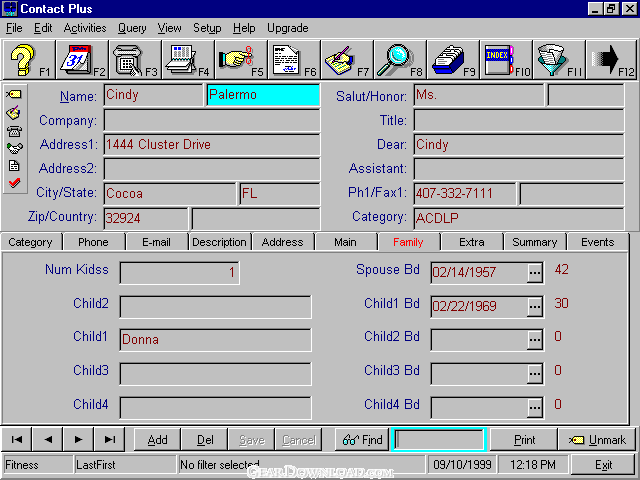Open search with the F8 magnifier icon
The height and width of the screenshot is (480, 640).
[400, 60]
